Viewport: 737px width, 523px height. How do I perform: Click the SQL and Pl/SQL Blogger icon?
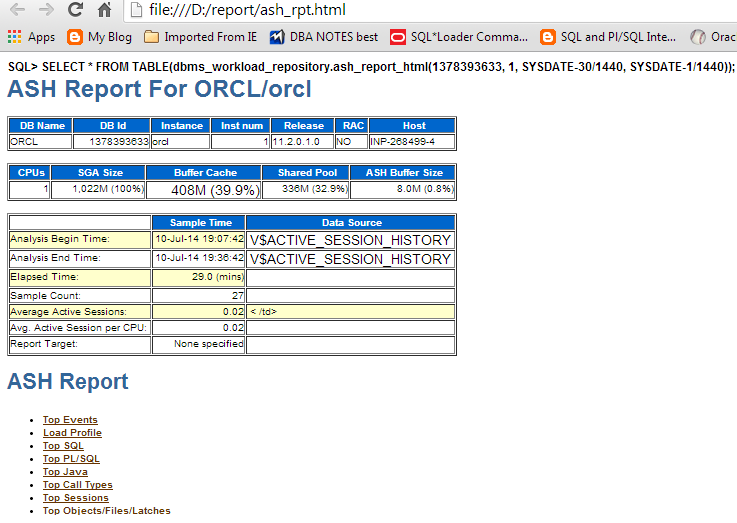coord(548,37)
